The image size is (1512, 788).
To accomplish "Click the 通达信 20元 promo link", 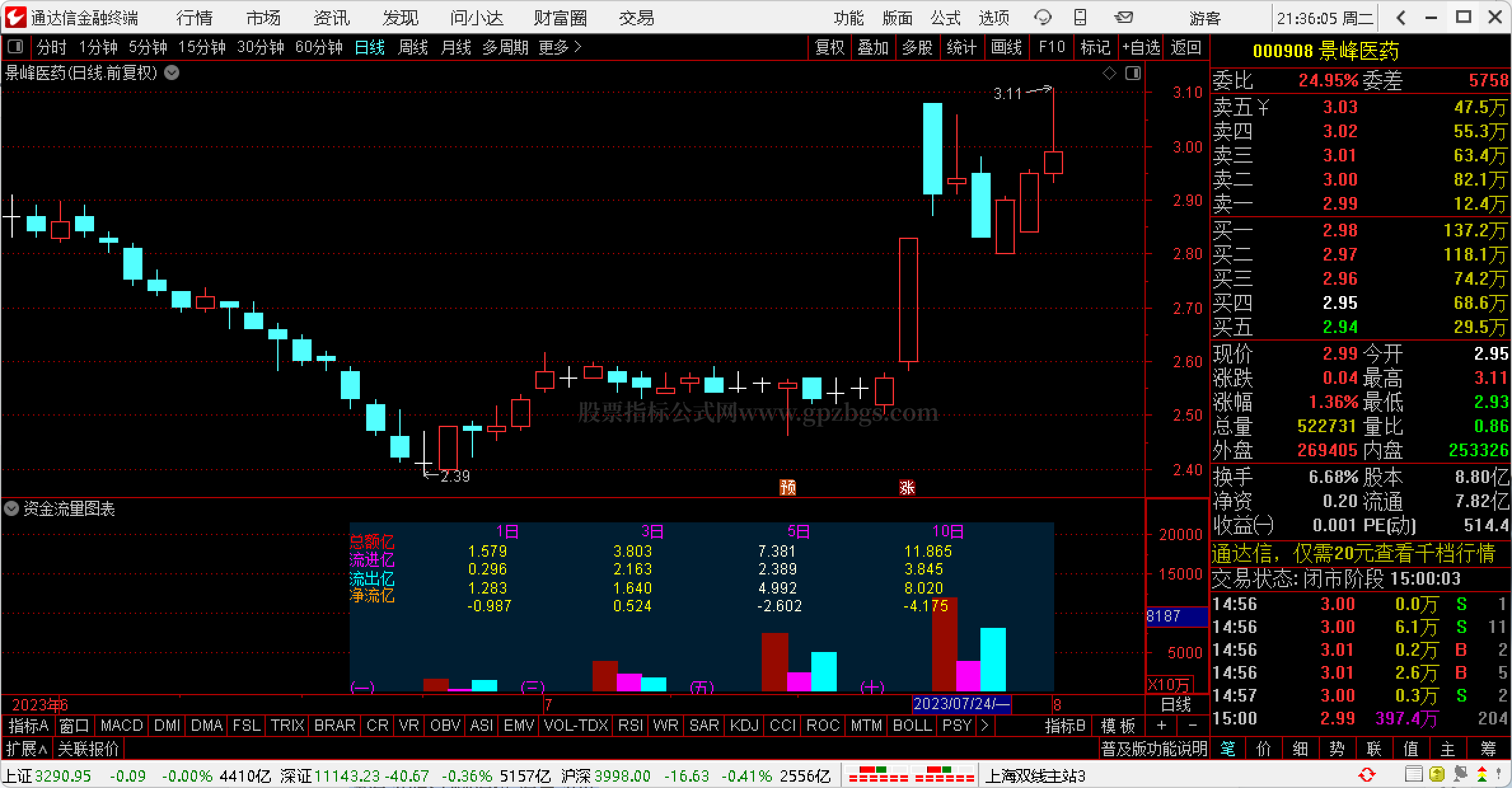I will click(x=1354, y=553).
